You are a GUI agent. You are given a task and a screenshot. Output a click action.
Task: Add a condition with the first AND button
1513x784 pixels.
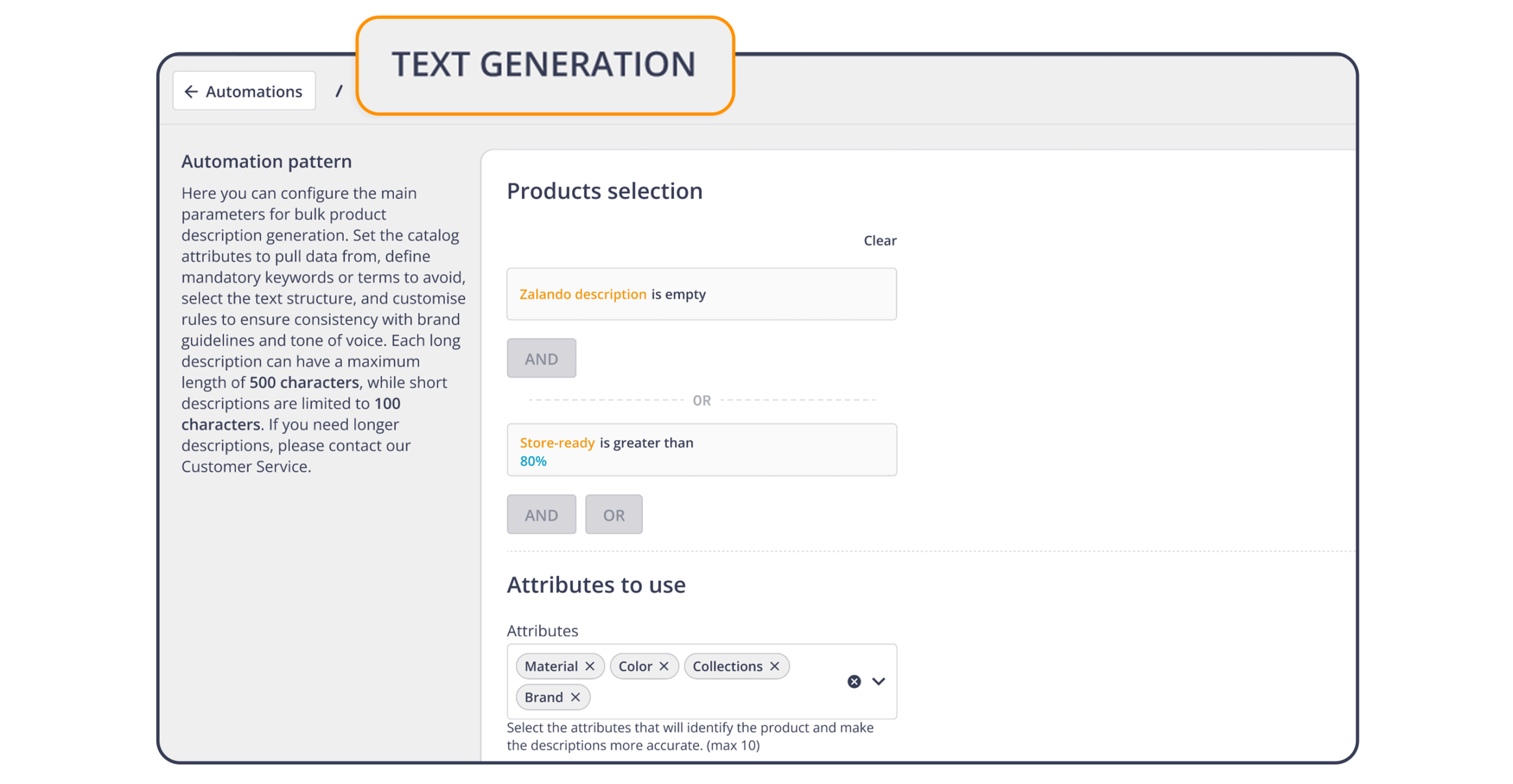541,357
